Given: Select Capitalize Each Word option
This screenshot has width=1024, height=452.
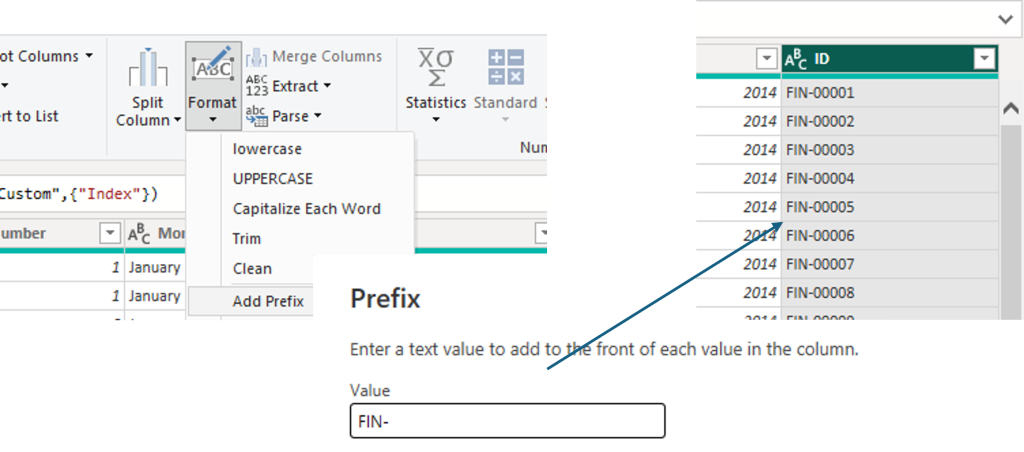Looking at the screenshot, I should [x=306, y=209].
